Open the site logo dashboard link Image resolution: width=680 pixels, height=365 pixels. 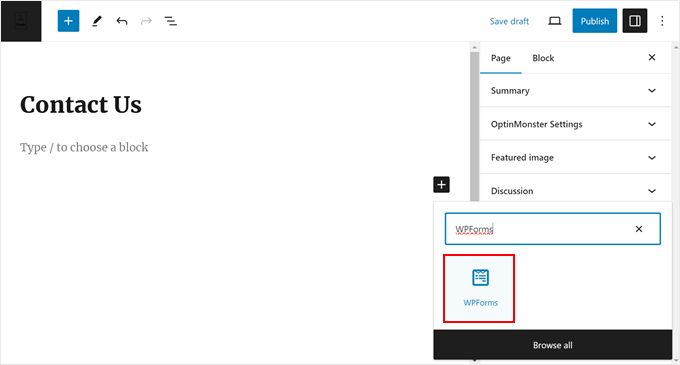pos(21,21)
